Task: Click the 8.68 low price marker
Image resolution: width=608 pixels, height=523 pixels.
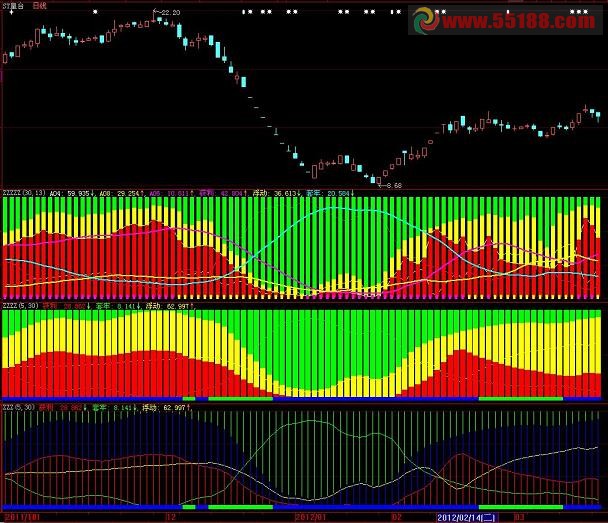Action: point(394,186)
